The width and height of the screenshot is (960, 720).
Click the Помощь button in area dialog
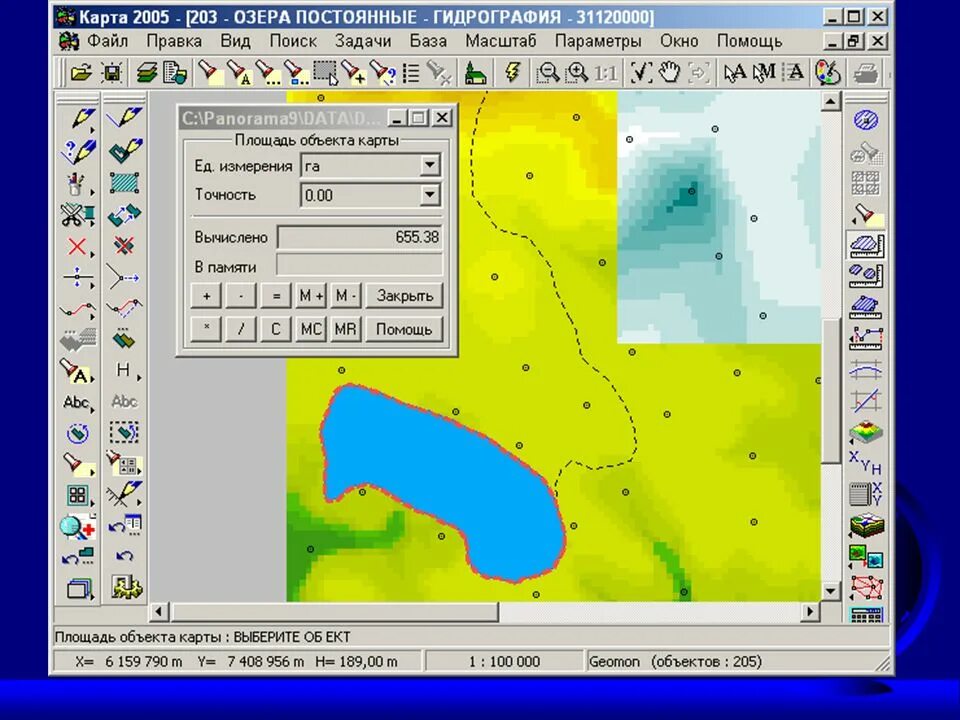tap(404, 329)
